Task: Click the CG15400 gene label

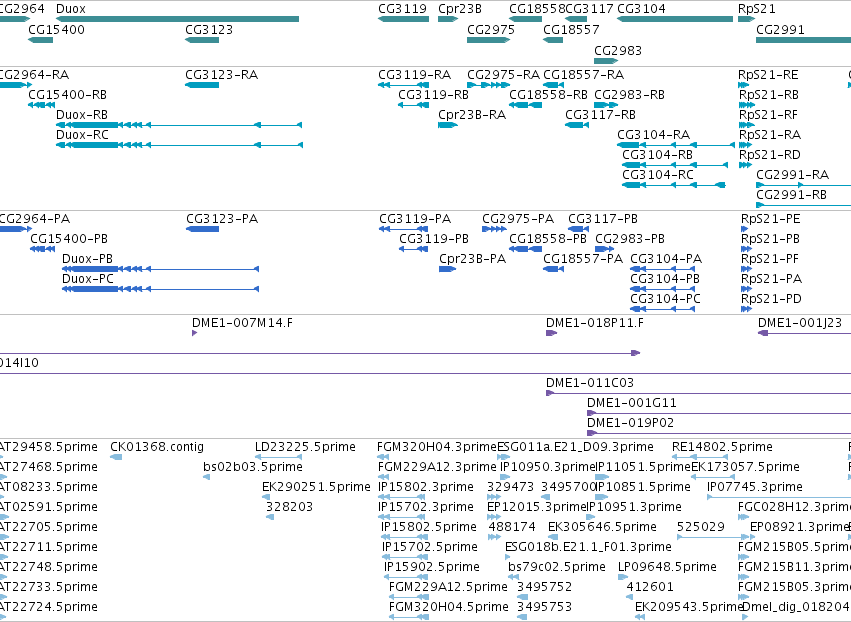Action: tap(56, 29)
